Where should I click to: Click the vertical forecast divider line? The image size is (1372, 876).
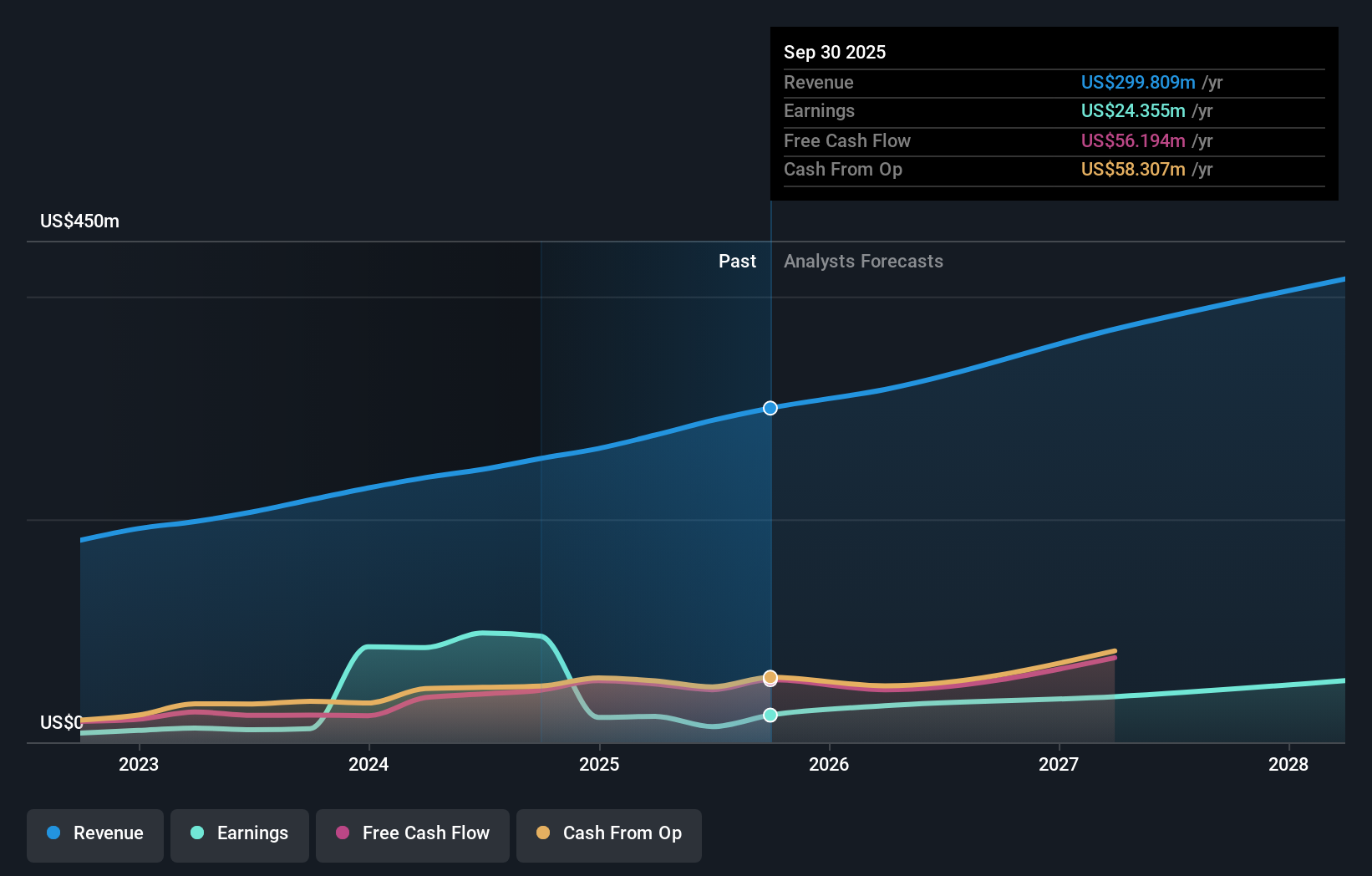pyautogui.click(x=770, y=502)
